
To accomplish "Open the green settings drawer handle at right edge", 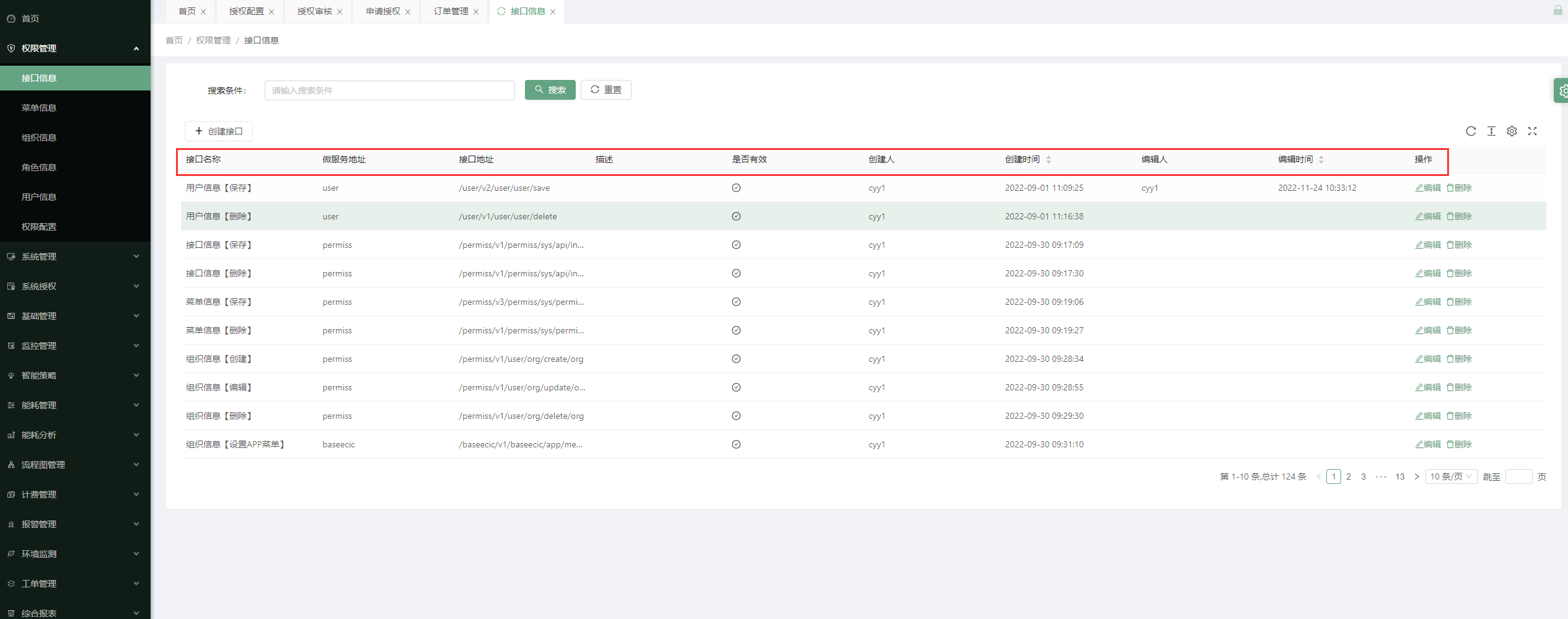I will (1561, 91).
